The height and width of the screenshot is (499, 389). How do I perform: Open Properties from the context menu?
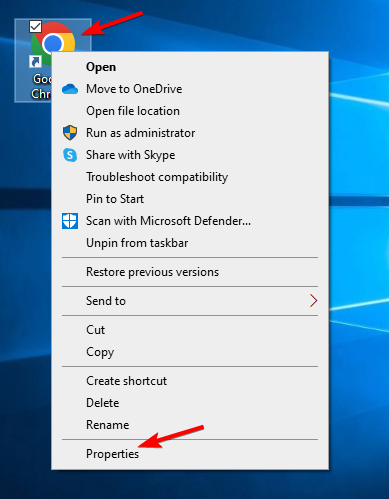click(x=190, y=454)
